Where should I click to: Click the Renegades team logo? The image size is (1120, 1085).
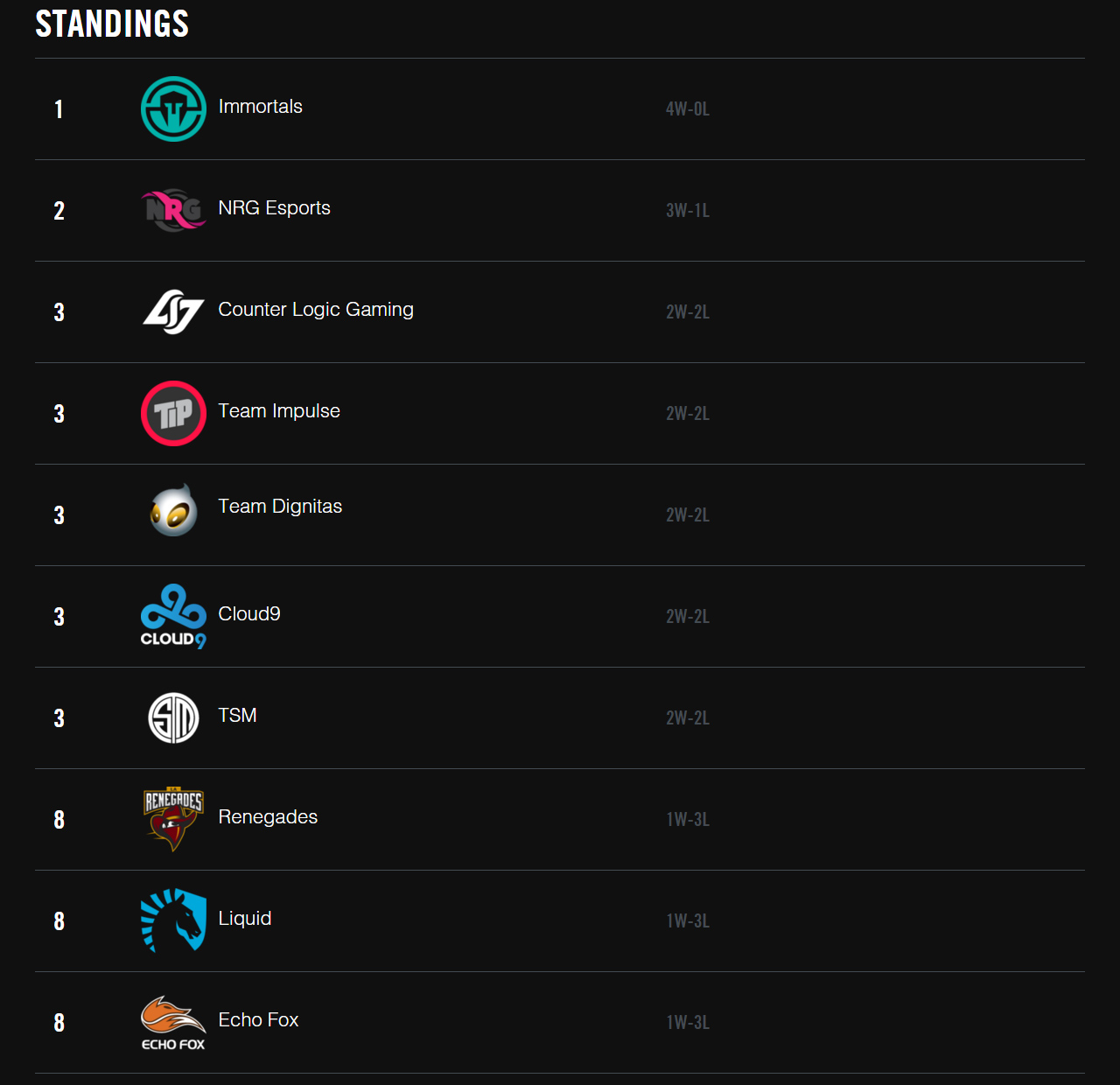point(173,819)
